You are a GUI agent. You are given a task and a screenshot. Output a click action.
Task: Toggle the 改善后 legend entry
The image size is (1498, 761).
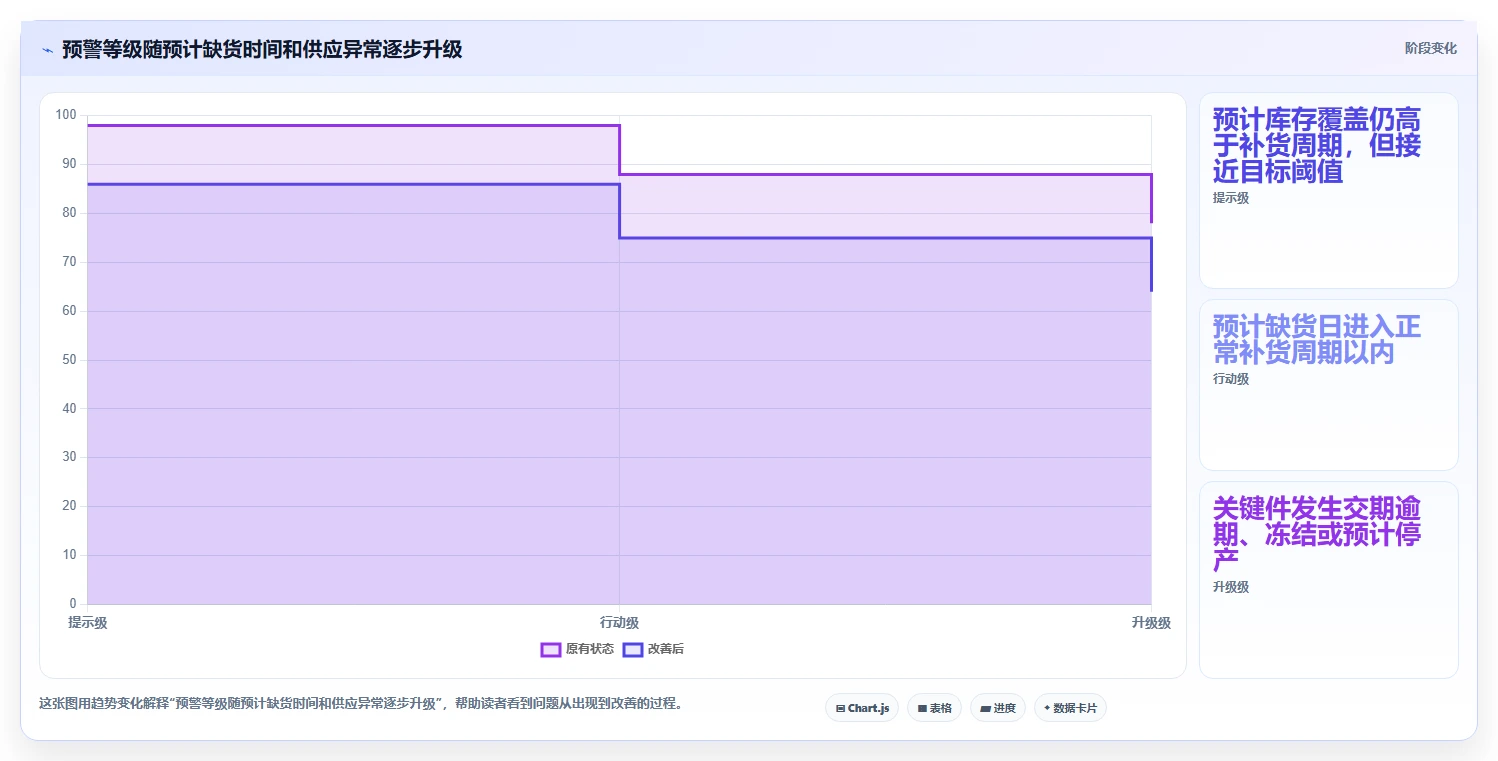653,649
